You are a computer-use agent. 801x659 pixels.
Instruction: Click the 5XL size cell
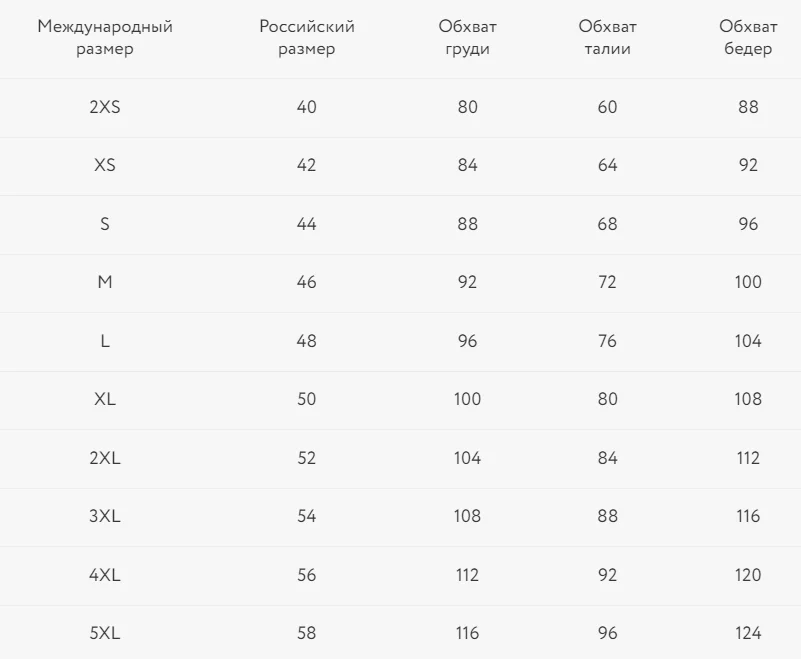click(105, 633)
